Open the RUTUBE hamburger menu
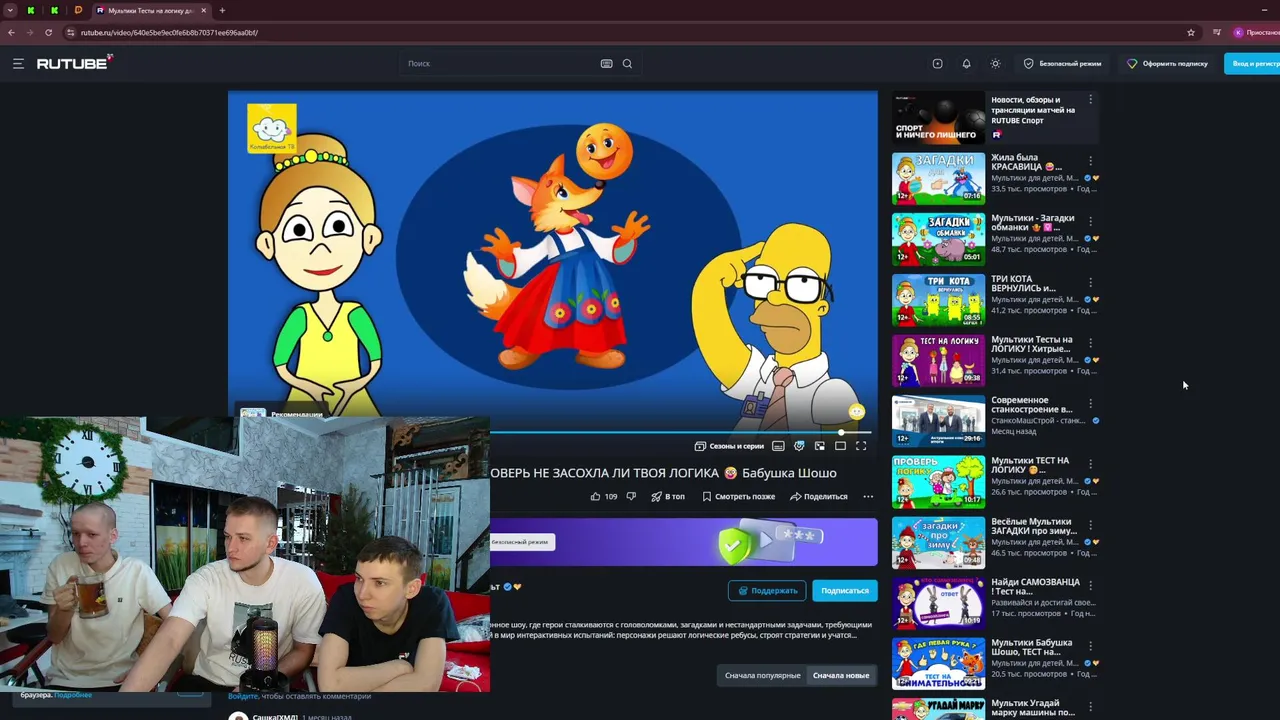Image resolution: width=1280 pixels, height=720 pixels. pos(18,63)
